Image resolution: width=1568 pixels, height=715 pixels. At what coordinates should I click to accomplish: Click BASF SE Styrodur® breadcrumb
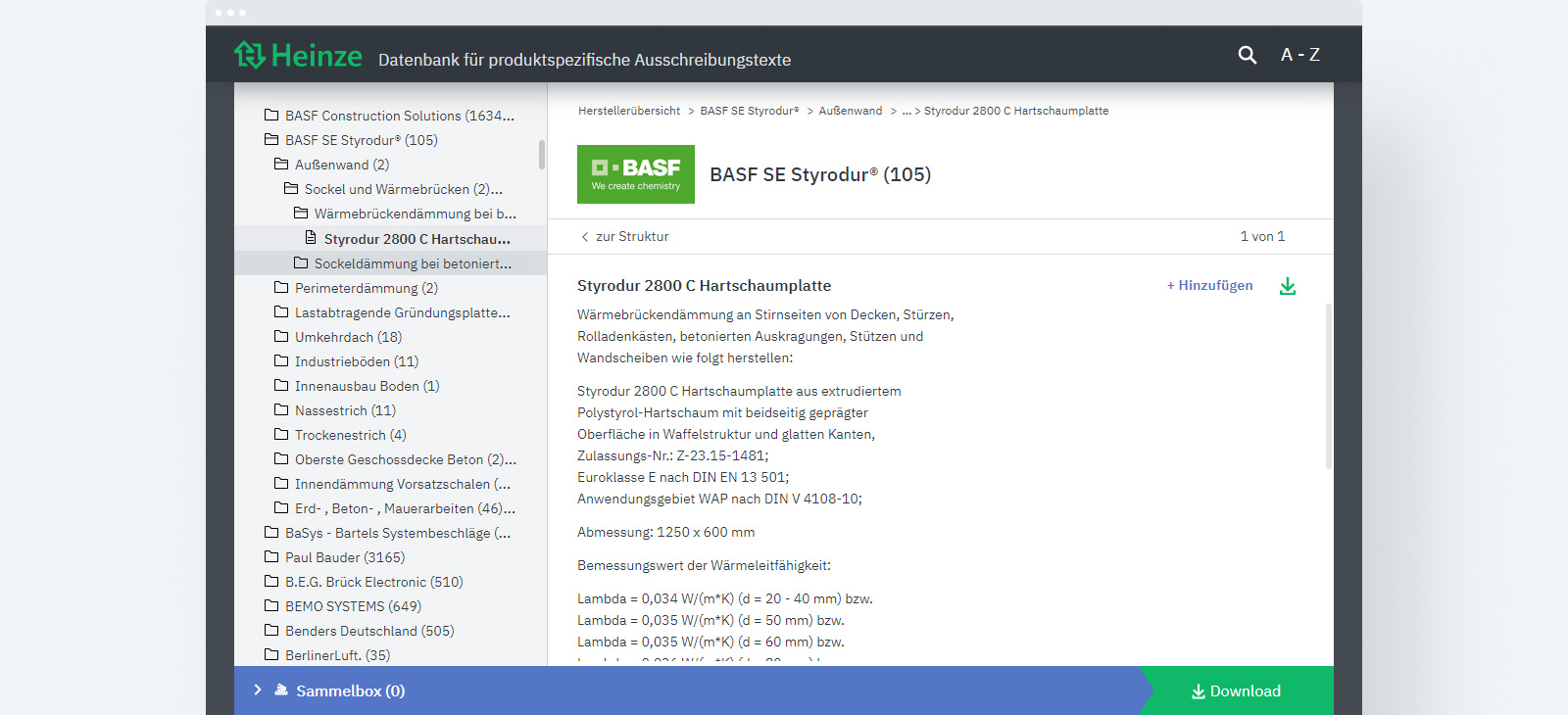750,111
